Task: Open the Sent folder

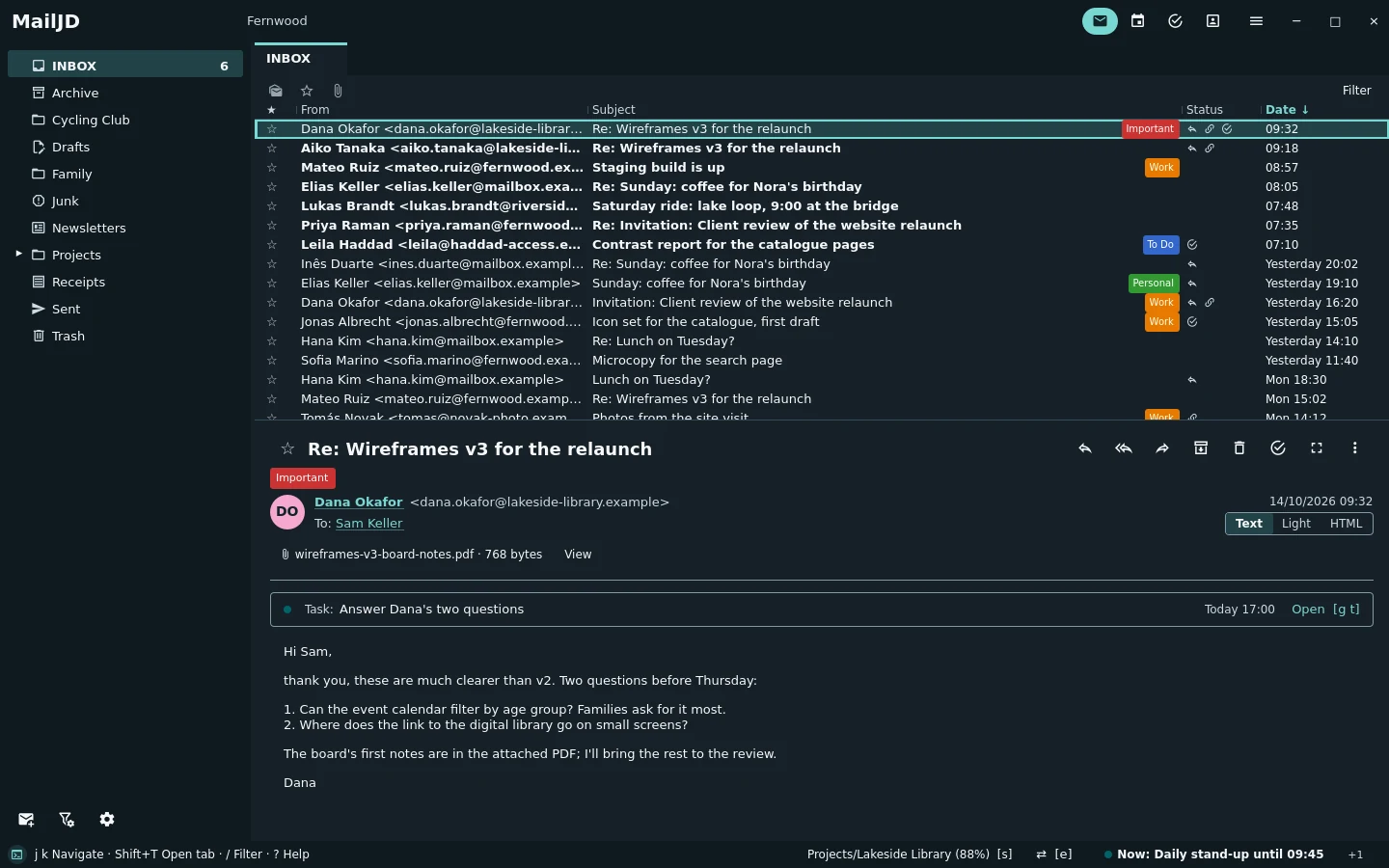Action: pyautogui.click(x=125, y=309)
